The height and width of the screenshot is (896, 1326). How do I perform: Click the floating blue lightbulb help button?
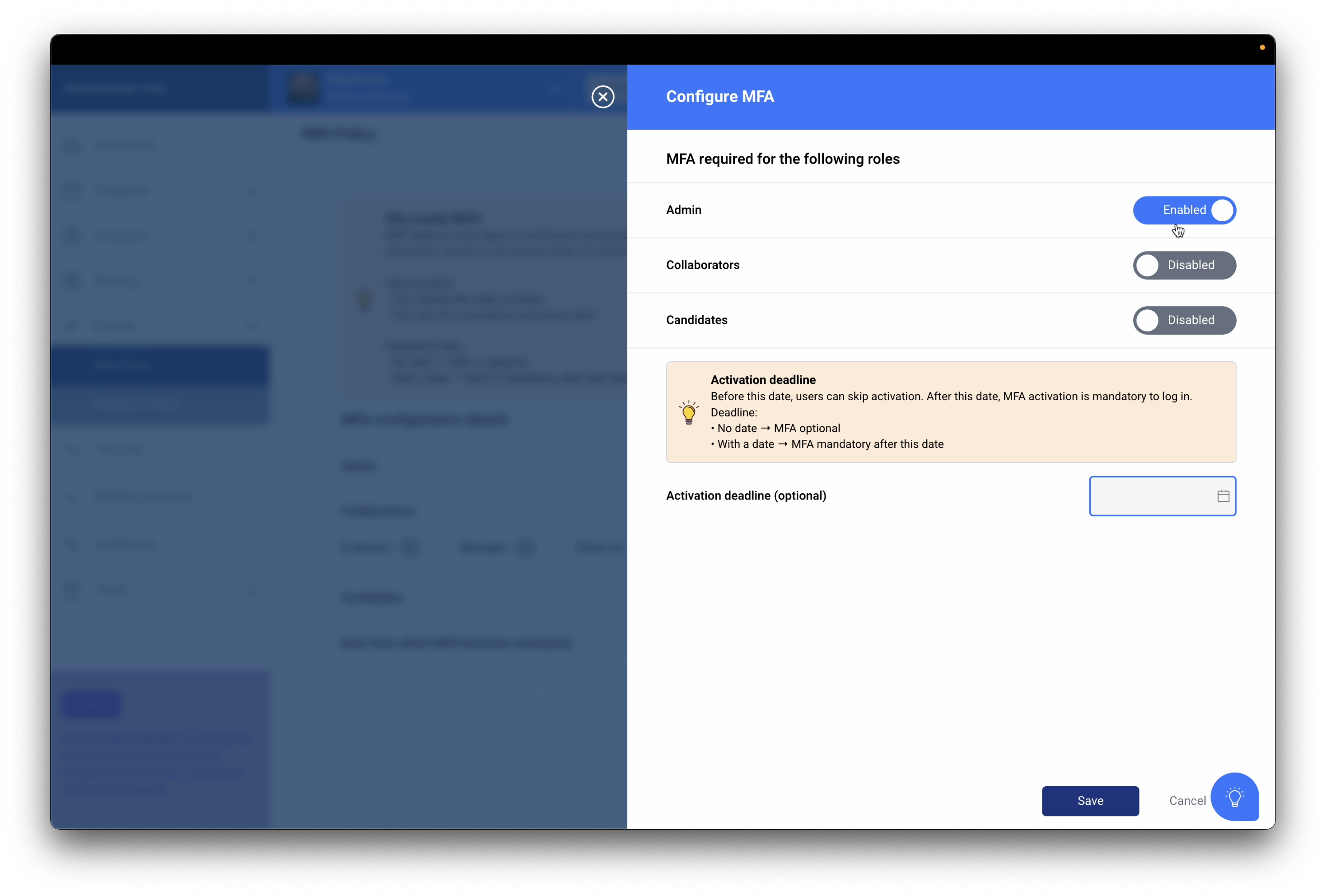(x=1234, y=797)
